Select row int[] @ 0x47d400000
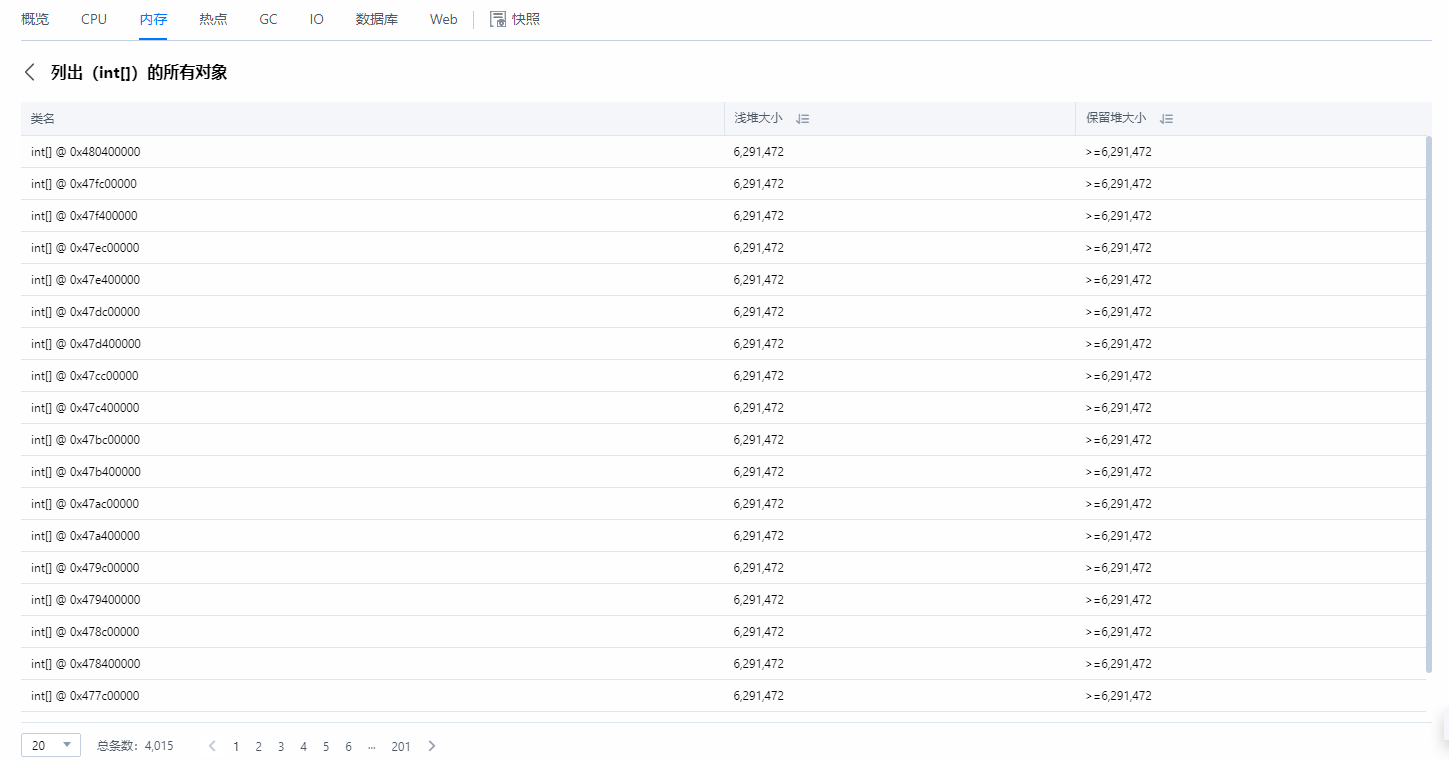This screenshot has height=760, width=1449. 723,344
